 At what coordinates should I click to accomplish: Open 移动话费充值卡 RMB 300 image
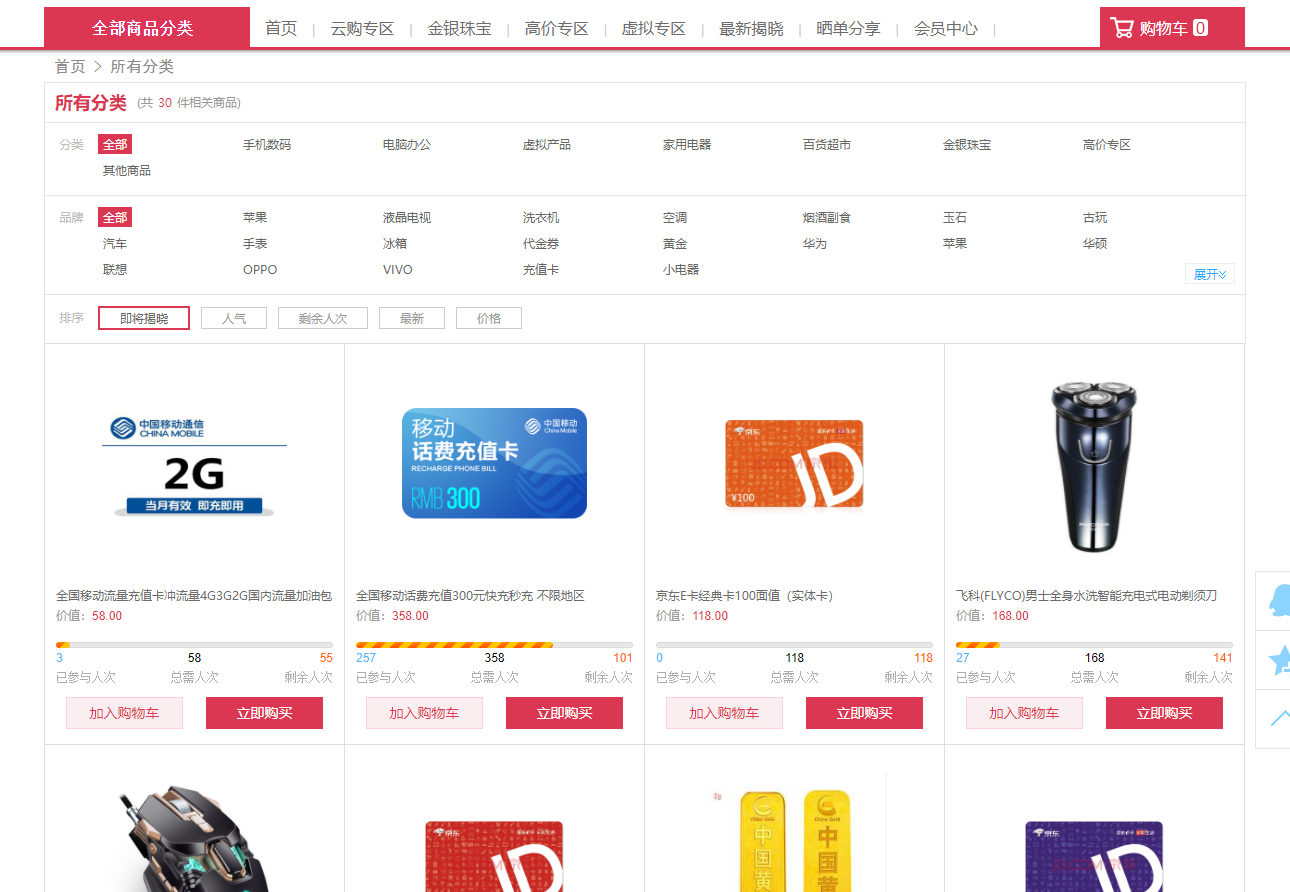(494, 463)
